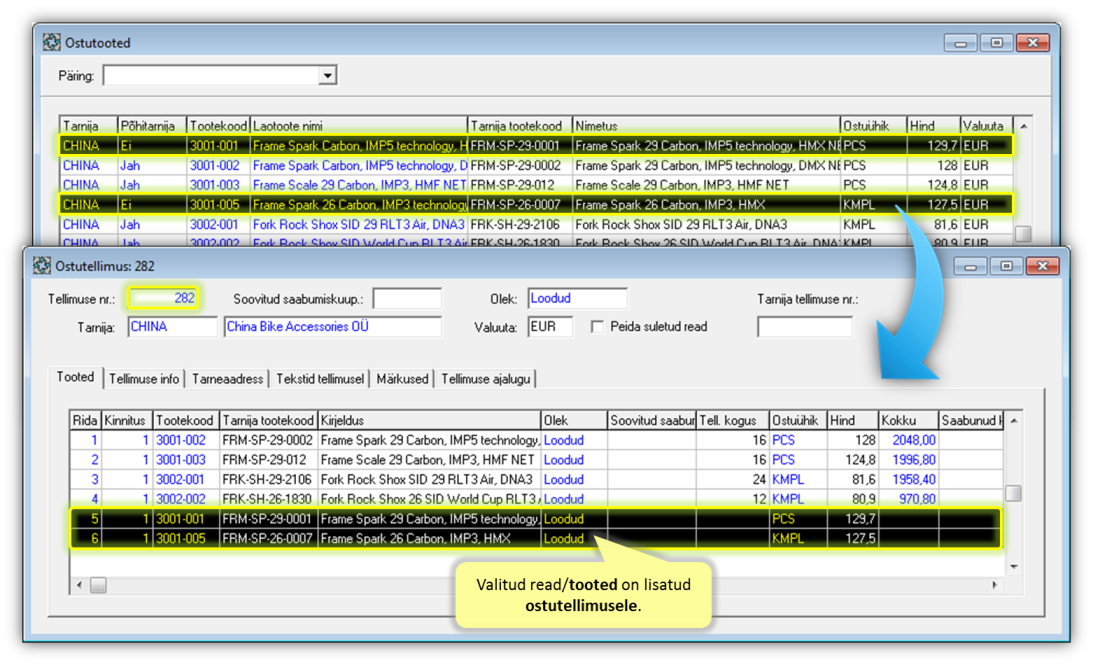This screenshot has height=665, width=1093.
Task: Select the Tekstid tellimusel tab
Action: coord(320,379)
